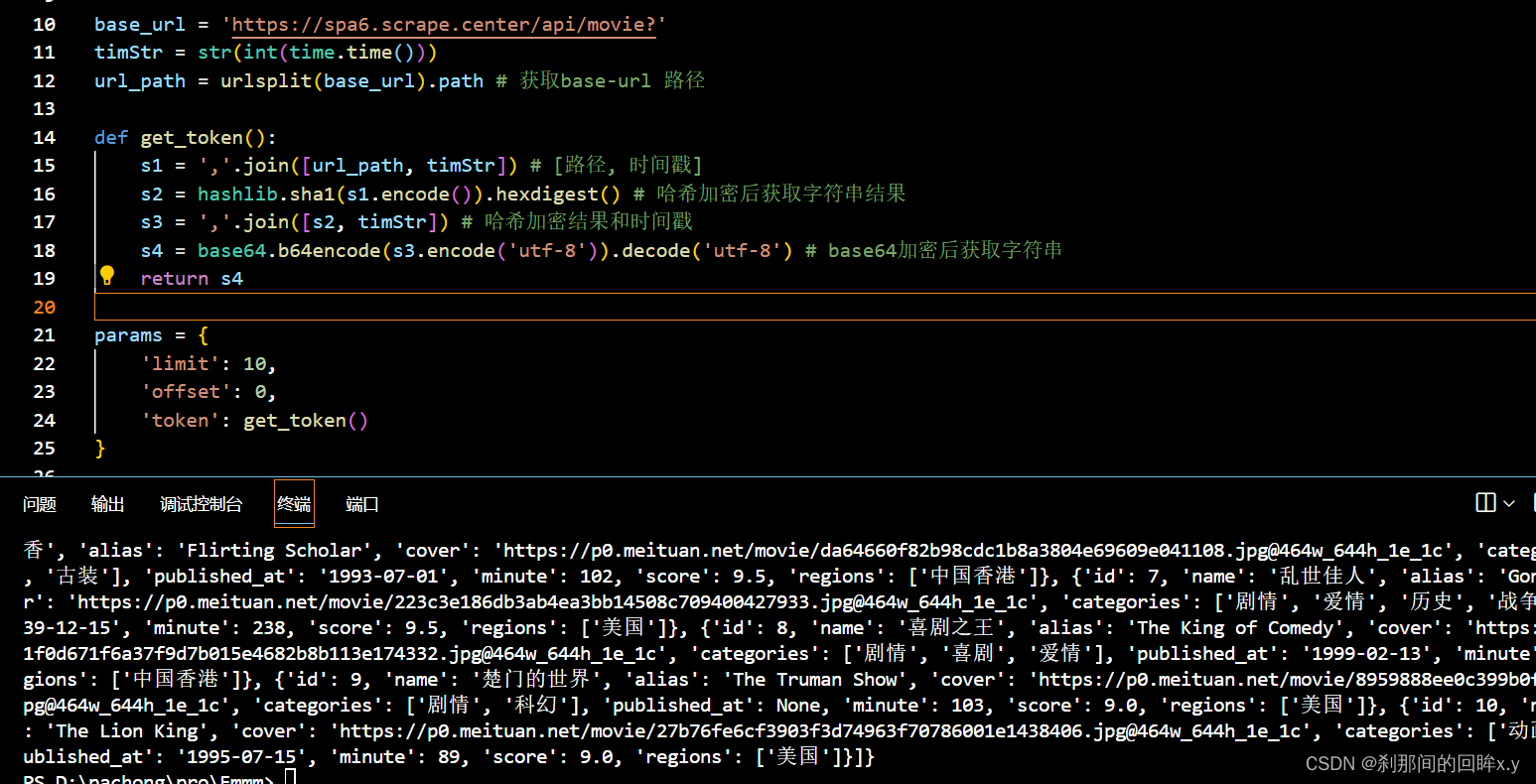Click line number 25 in the gutter
The height and width of the screenshot is (784, 1536).
point(44,448)
